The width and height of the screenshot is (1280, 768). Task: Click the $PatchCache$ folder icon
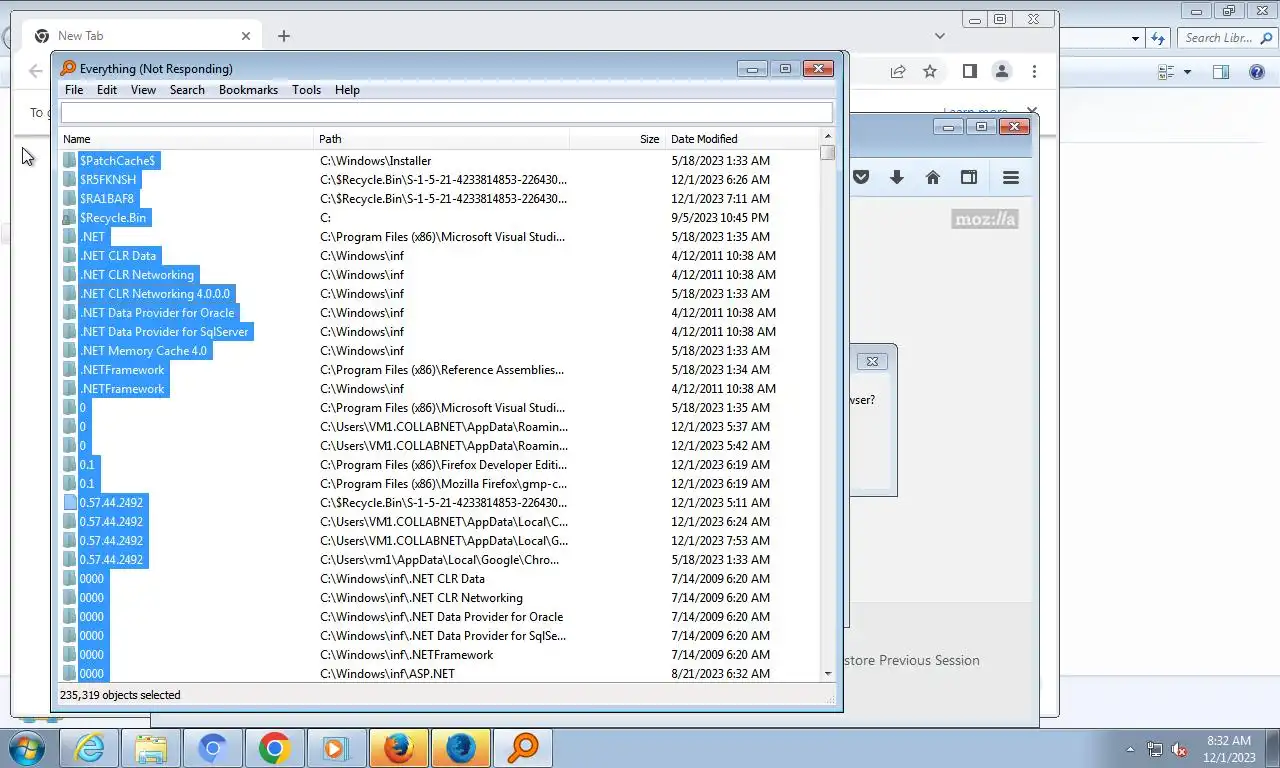point(70,161)
